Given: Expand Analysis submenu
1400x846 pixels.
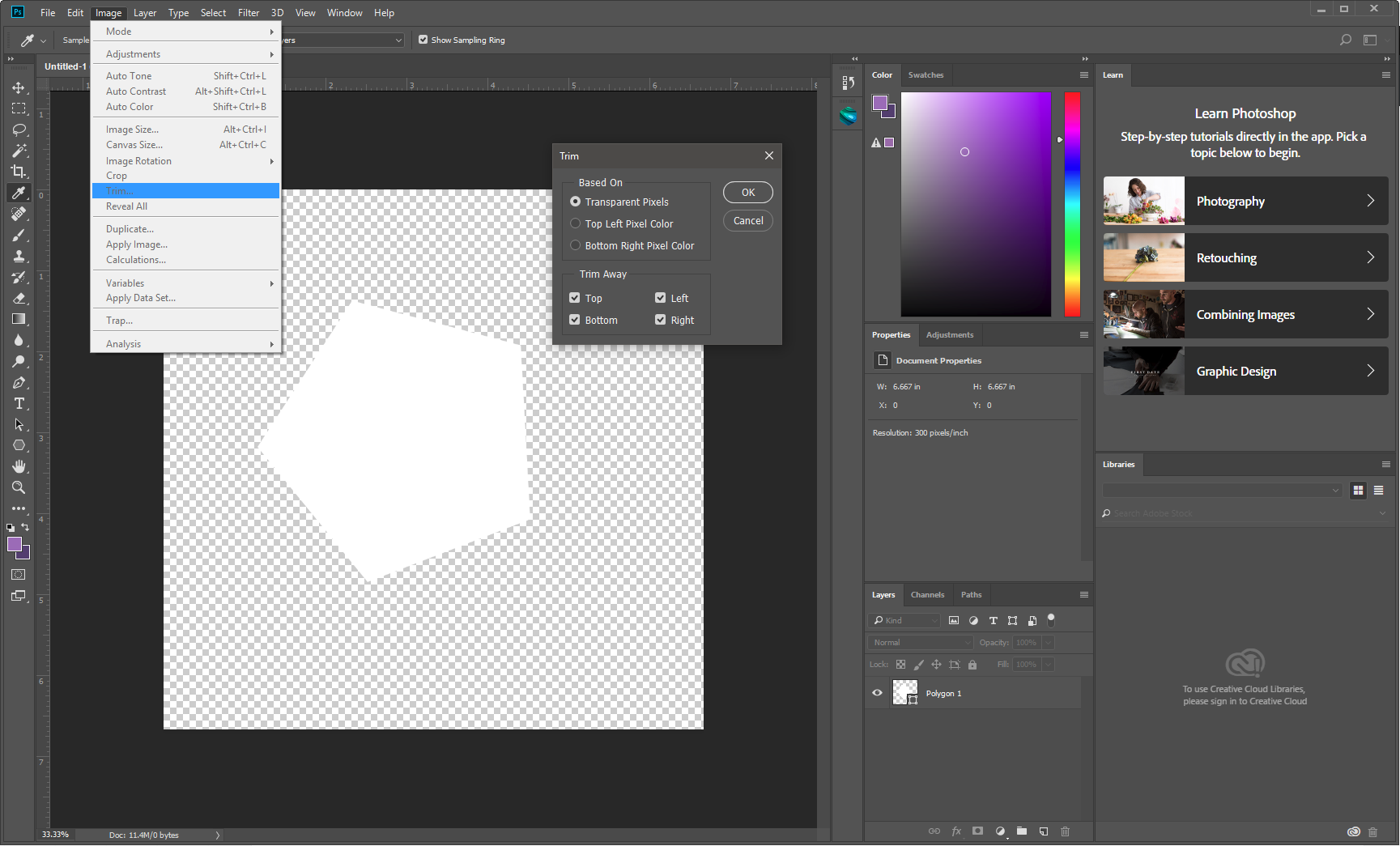Looking at the screenshot, I should click(x=185, y=344).
